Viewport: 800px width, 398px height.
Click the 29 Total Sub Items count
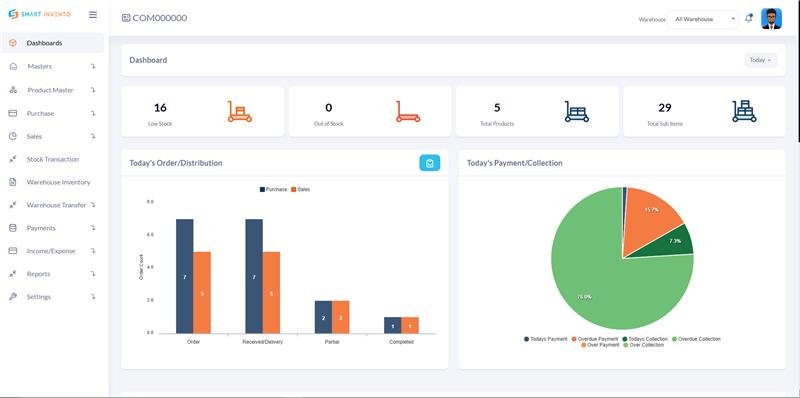point(665,108)
